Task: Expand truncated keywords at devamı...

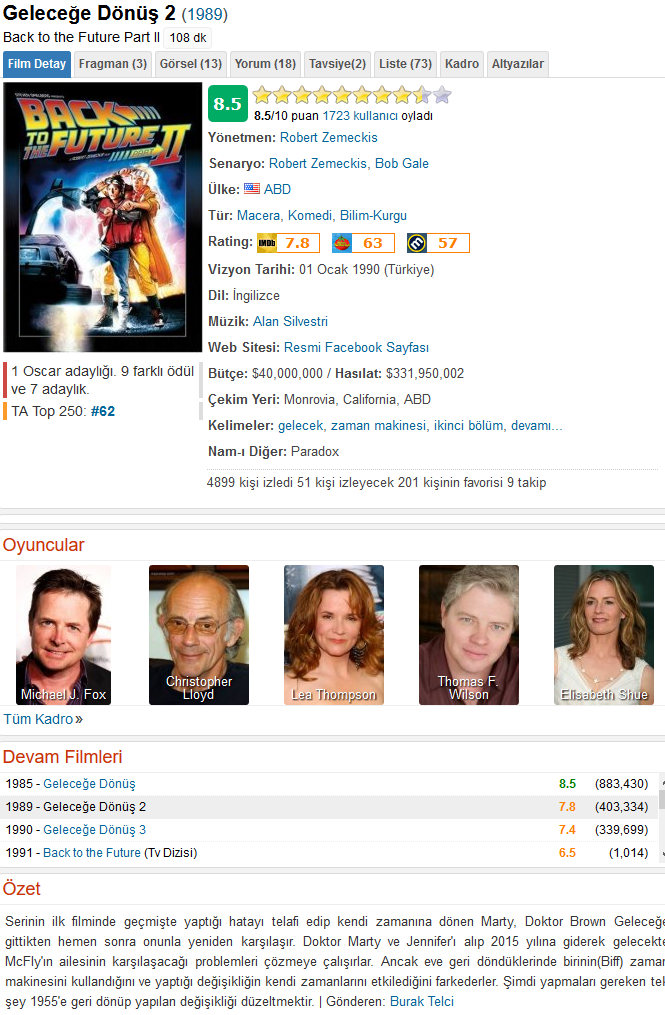Action: point(536,426)
